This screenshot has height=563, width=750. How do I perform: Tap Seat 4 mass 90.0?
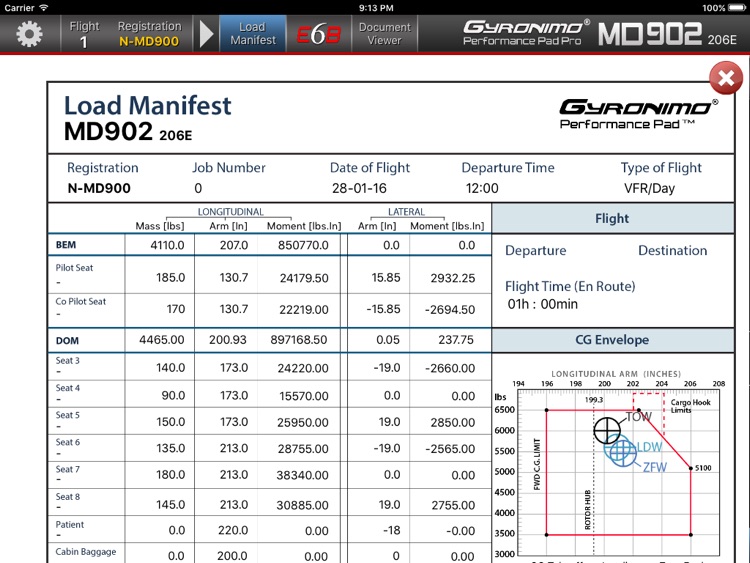click(174, 396)
